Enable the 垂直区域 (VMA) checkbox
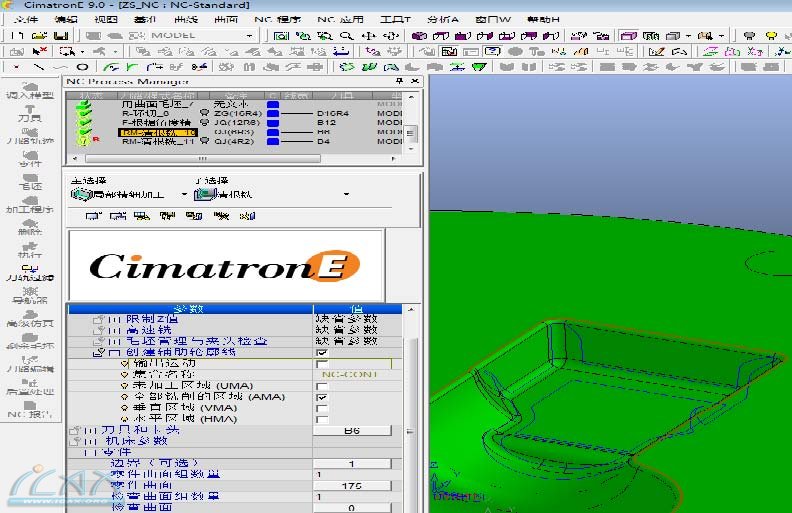Image resolution: width=792 pixels, height=513 pixels. point(322,408)
